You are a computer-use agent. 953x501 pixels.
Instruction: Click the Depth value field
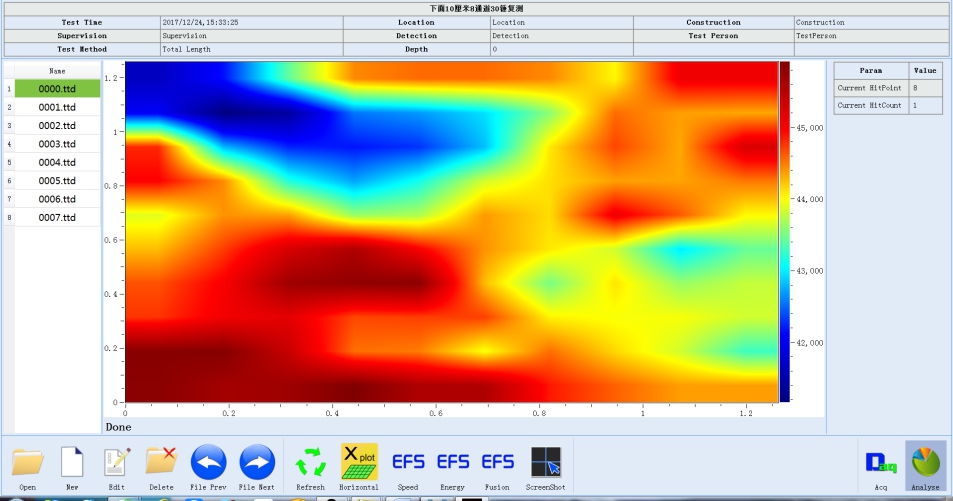[x=560, y=49]
